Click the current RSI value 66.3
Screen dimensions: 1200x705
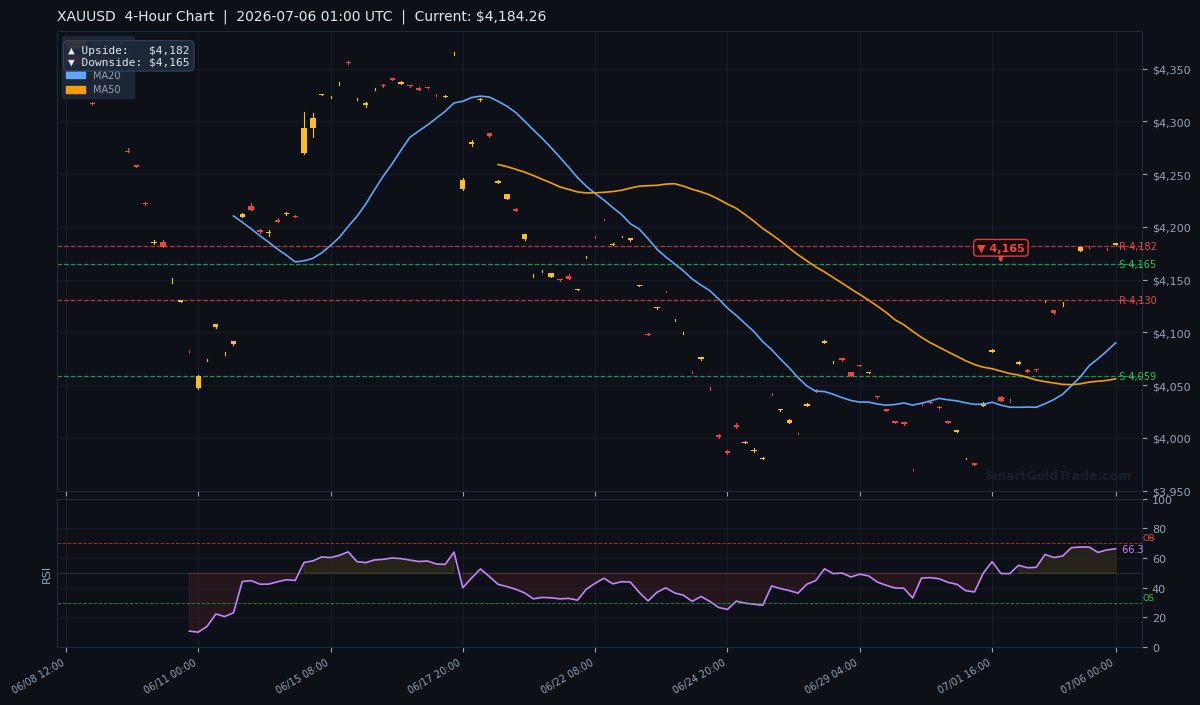coord(1132,550)
